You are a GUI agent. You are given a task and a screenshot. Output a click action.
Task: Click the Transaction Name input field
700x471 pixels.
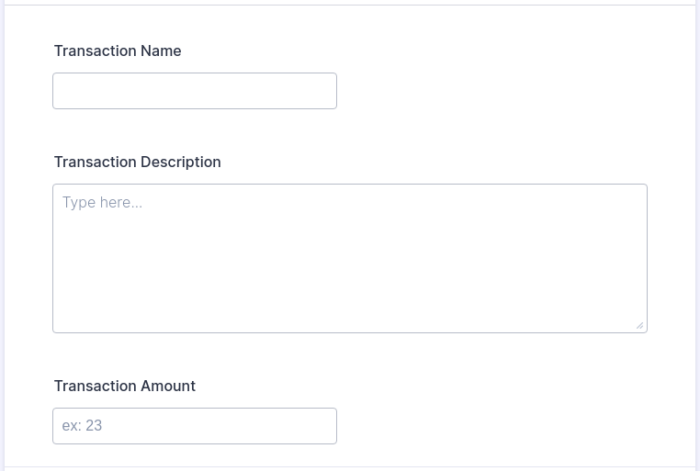(x=194, y=91)
